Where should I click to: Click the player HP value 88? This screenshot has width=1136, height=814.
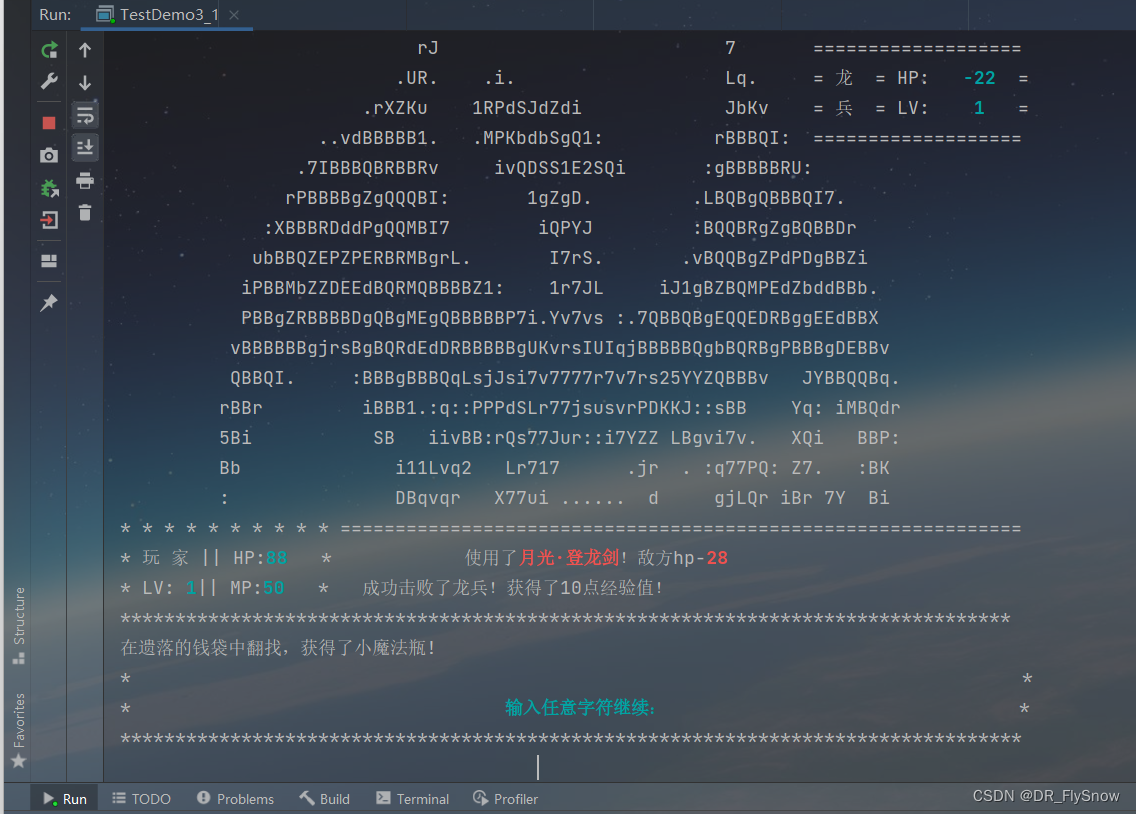276,558
